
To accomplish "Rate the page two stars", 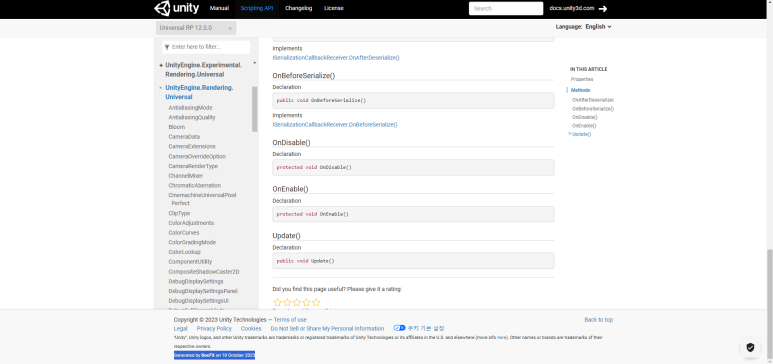I will click(x=287, y=302).
